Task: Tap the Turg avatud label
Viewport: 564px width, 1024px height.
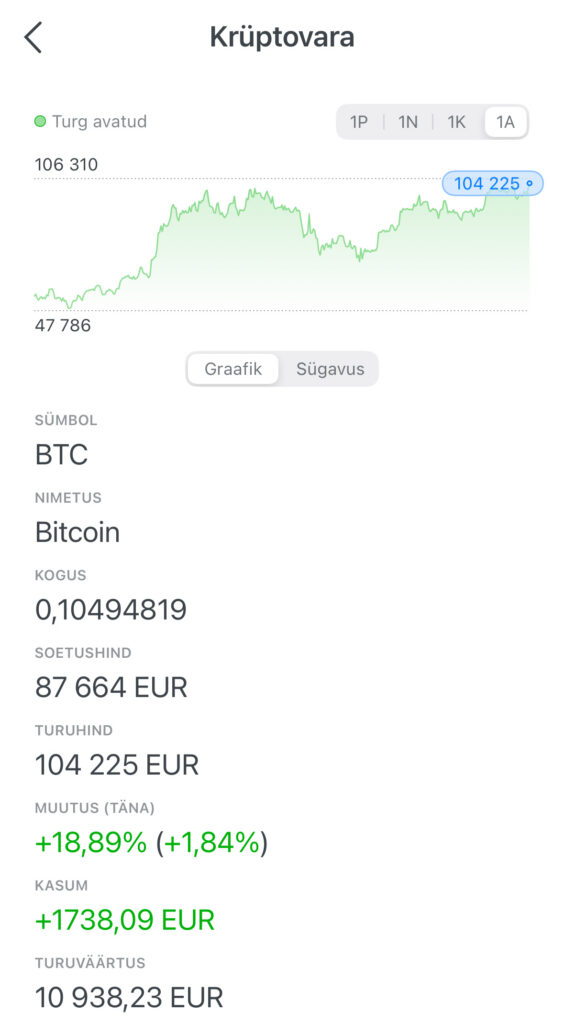Action: tap(99, 121)
